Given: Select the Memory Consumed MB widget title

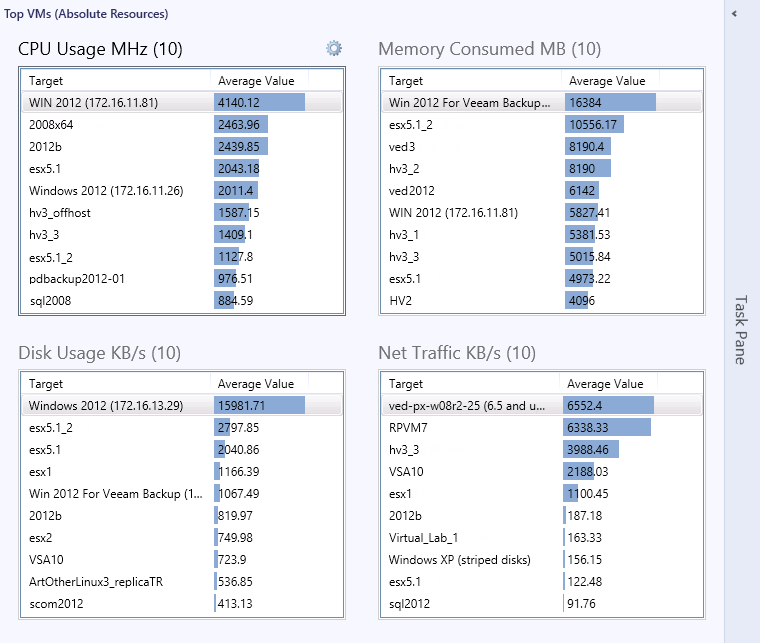Looking at the screenshot, I should click(489, 49).
